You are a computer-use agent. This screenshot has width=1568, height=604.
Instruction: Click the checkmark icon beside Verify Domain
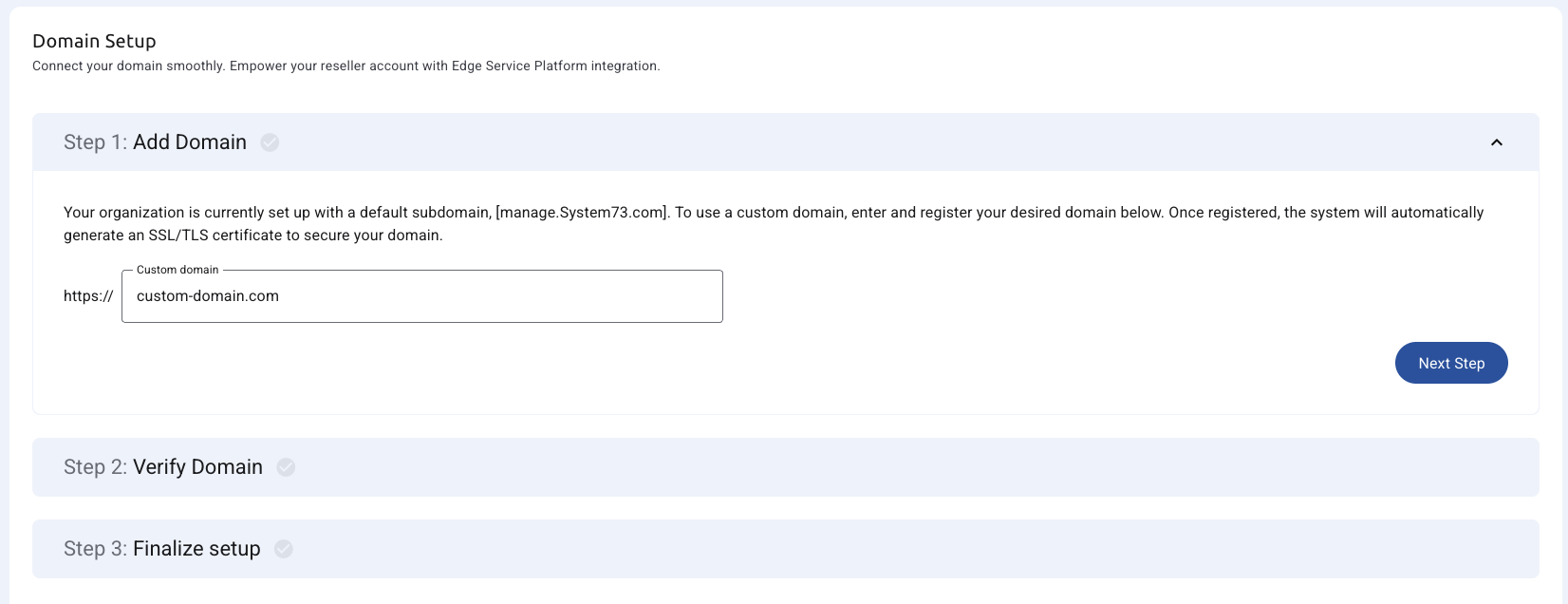[286, 467]
